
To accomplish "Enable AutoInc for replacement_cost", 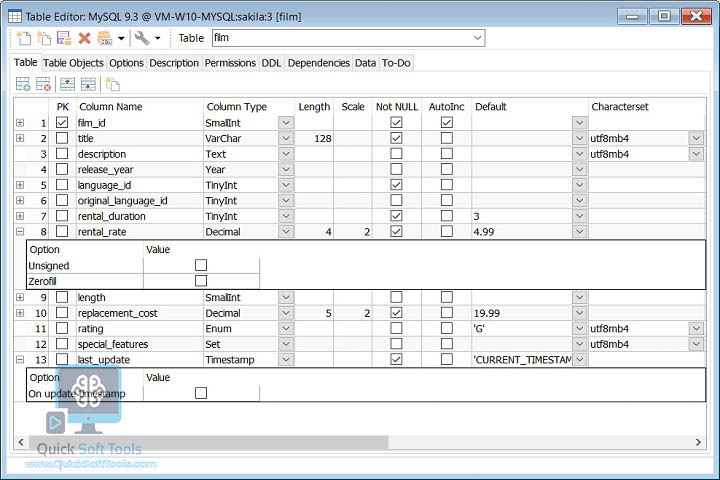I will click(x=446, y=312).
